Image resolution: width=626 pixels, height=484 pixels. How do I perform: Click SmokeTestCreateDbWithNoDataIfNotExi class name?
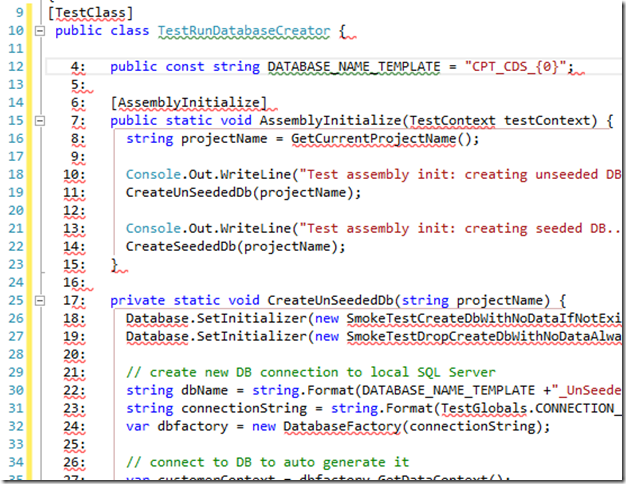point(483,318)
